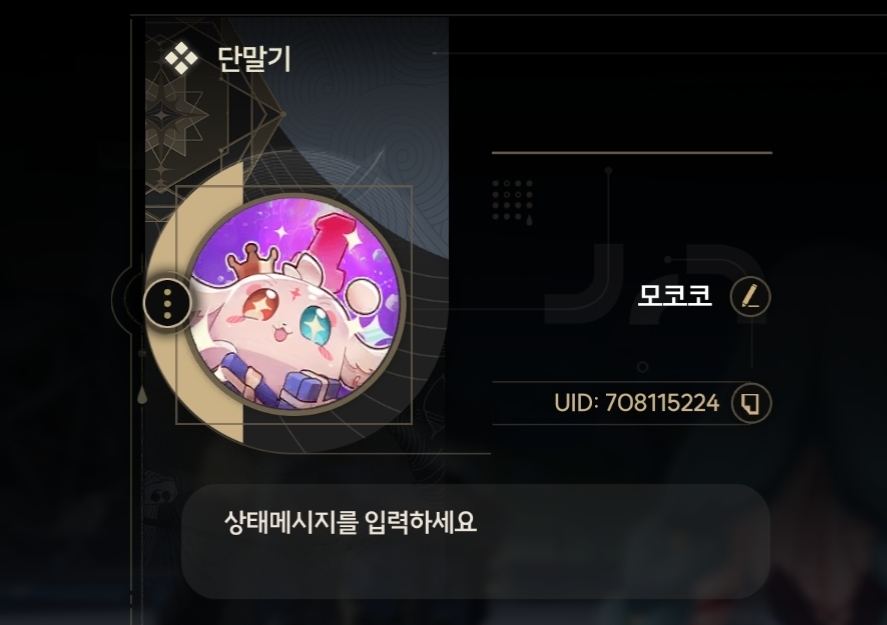Click the dotted grid ornament above the nickname
Screen dimensions: 887x625
pos(513,200)
